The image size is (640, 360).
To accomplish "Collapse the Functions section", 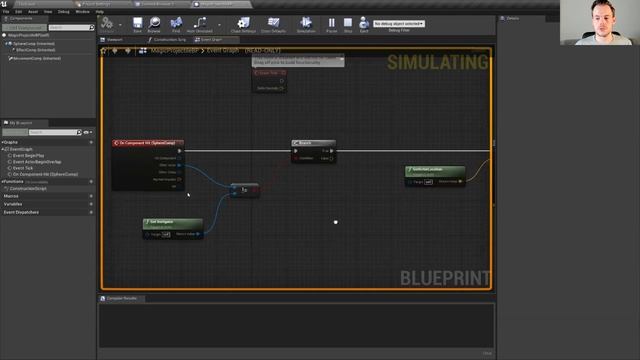I will 2,181.
